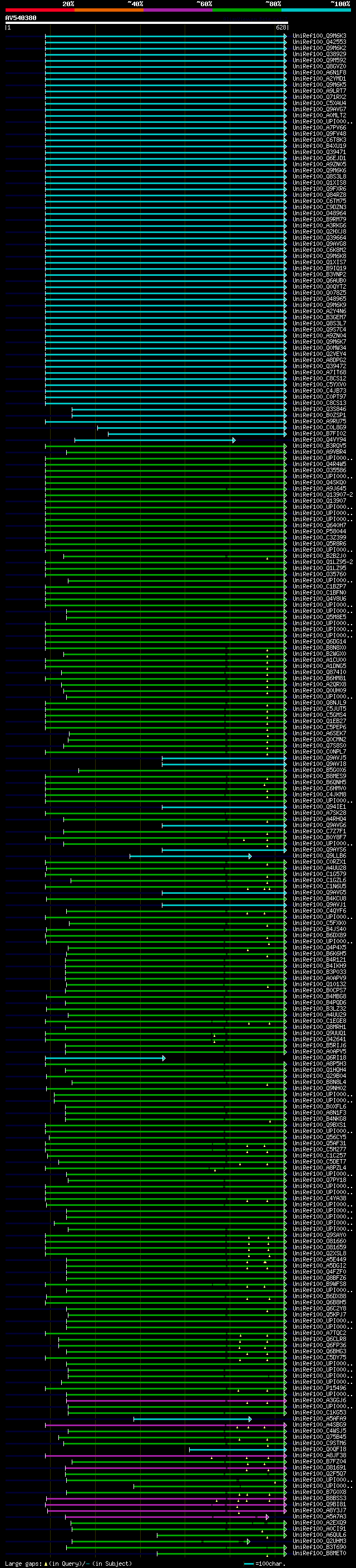The height and width of the screenshot is (1568, 356).
Task: Select hit UniRef100_C9DZN3
Action: 319,207
